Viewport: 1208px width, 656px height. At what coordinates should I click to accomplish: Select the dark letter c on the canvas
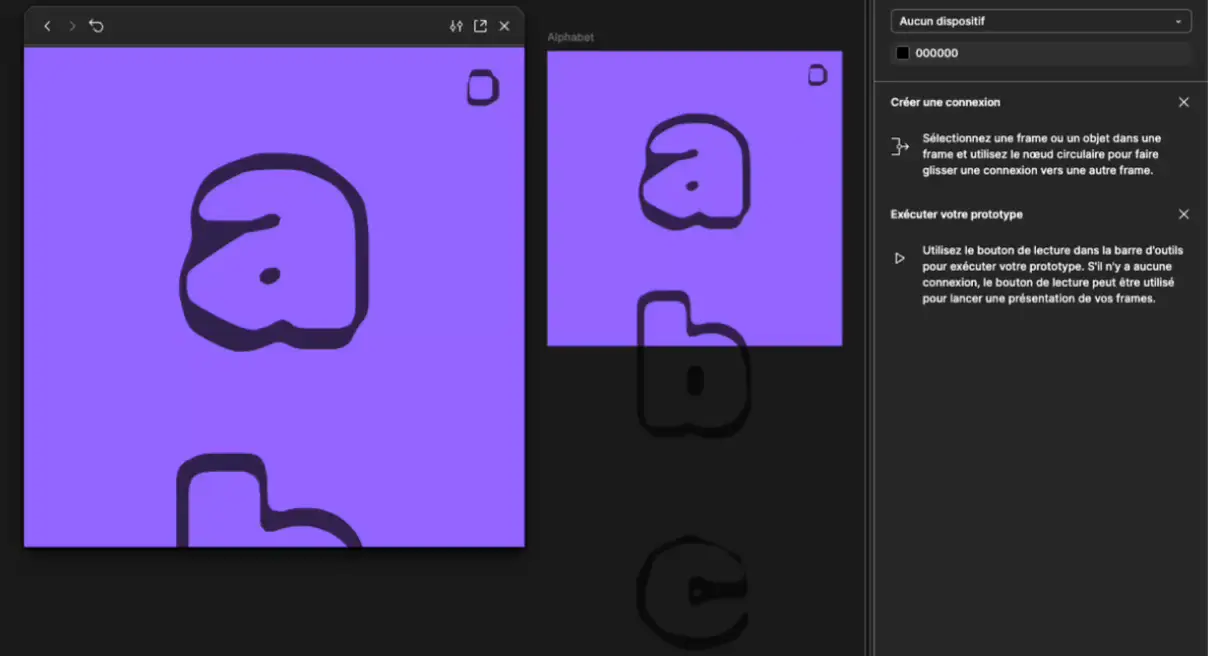(x=692, y=590)
